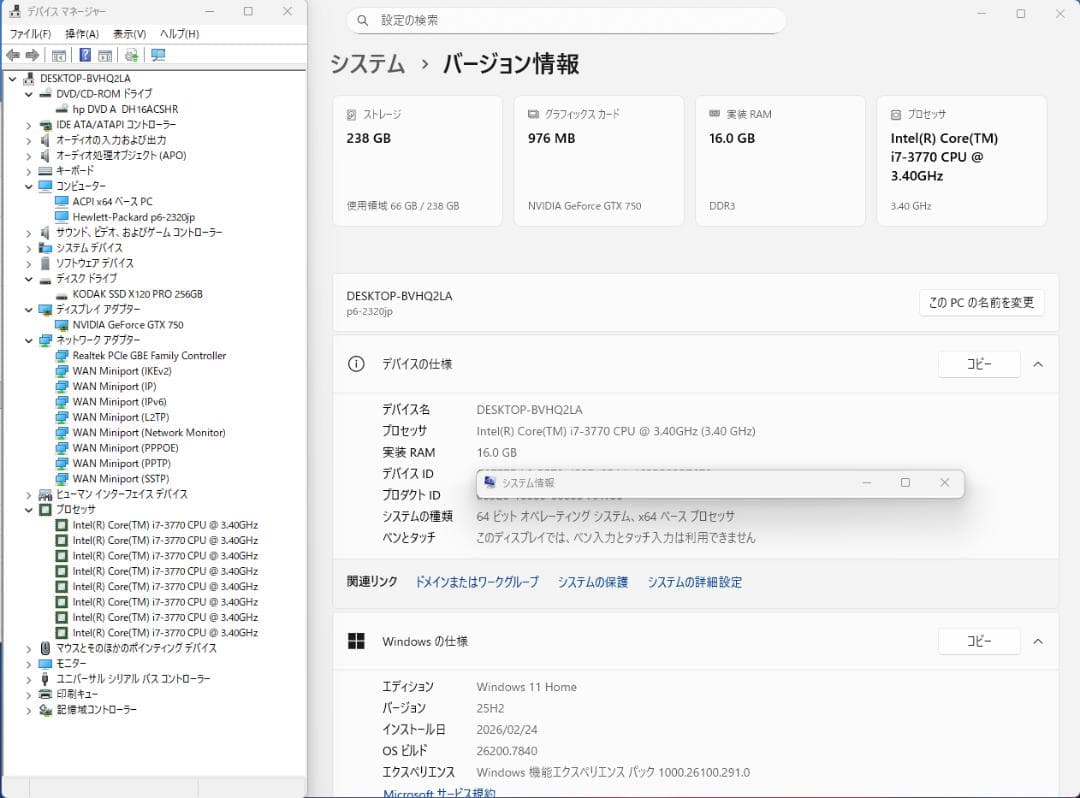Select WAN Miniport (L2TP) row
Image resolution: width=1080 pixels, height=798 pixels.
pos(121,417)
